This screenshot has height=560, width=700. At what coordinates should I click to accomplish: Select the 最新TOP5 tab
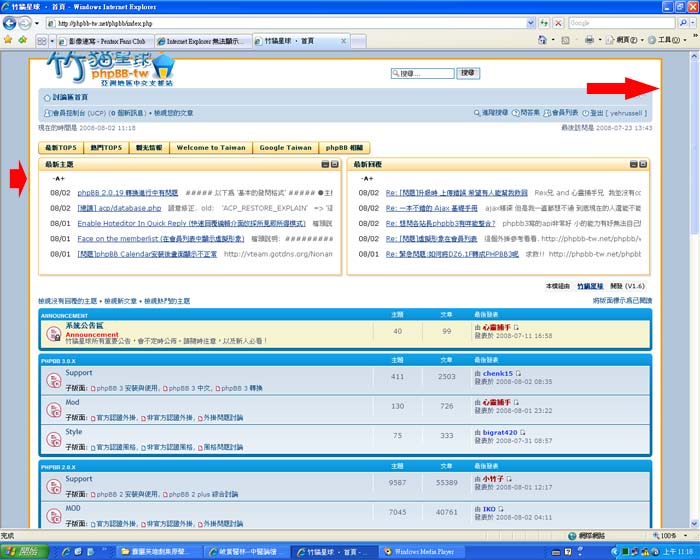coord(61,147)
